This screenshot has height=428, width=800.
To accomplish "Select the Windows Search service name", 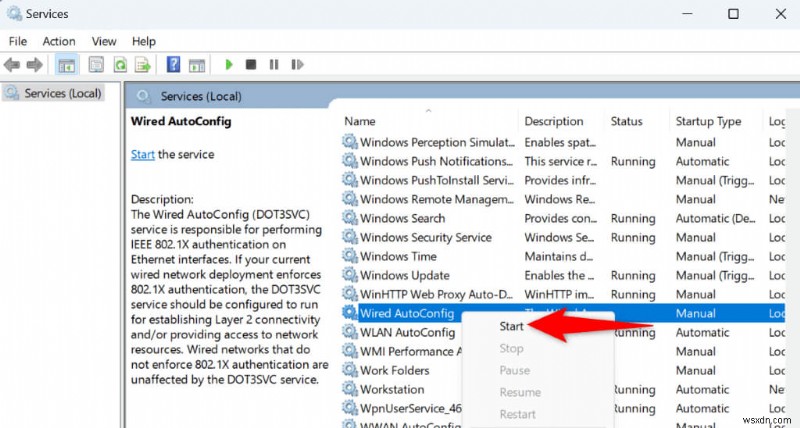I will [403, 218].
